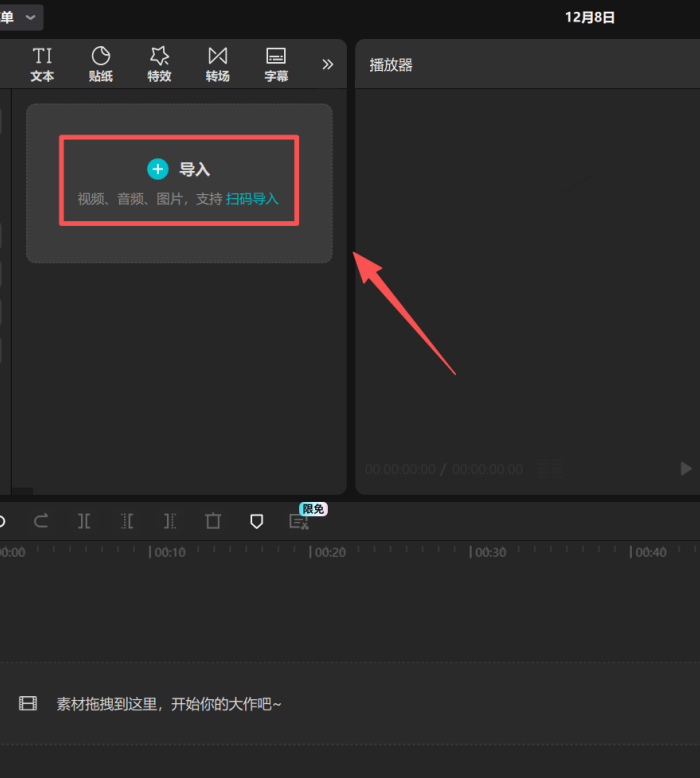This screenshot has width=700, height=778.
Task: Click the trim-right split tool
Action: pos(170,521)
